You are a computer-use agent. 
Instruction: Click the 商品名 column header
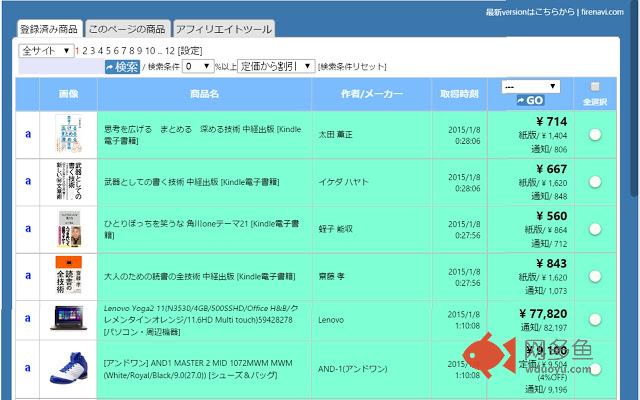204,94
